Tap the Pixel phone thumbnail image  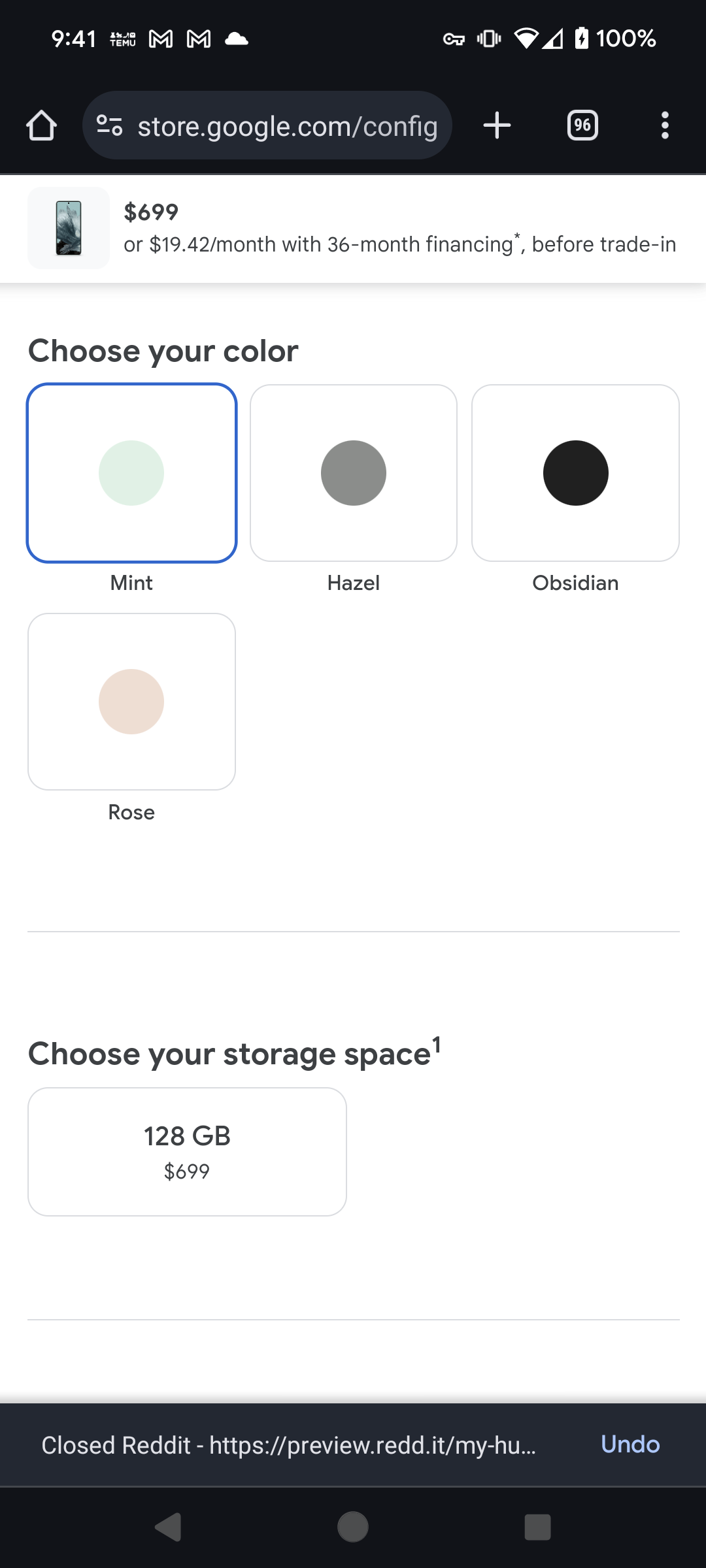tap(69, 228)
